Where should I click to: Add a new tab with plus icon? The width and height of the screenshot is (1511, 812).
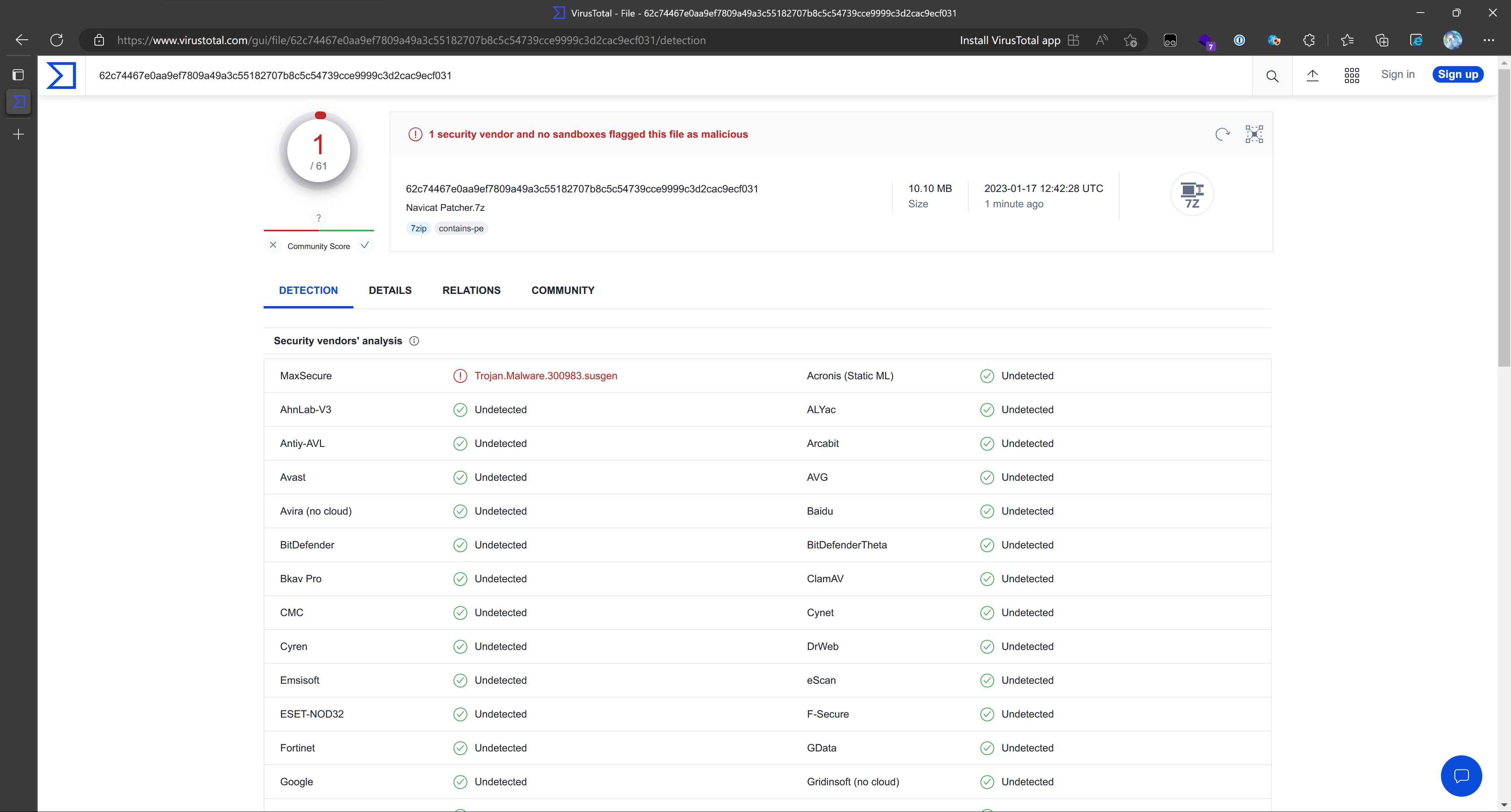tap(18, 134)
